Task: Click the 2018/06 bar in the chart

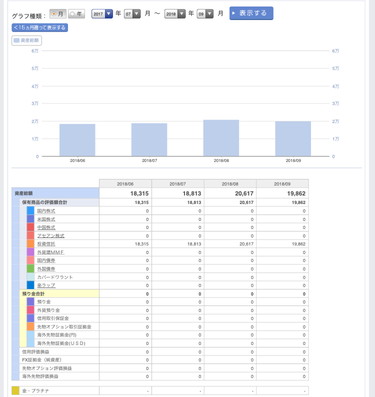Action: tap(77, 140)
